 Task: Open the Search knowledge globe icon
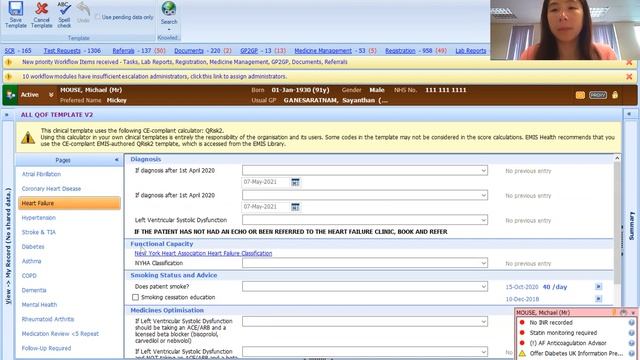pyautogui.click(x=169, y=8)
